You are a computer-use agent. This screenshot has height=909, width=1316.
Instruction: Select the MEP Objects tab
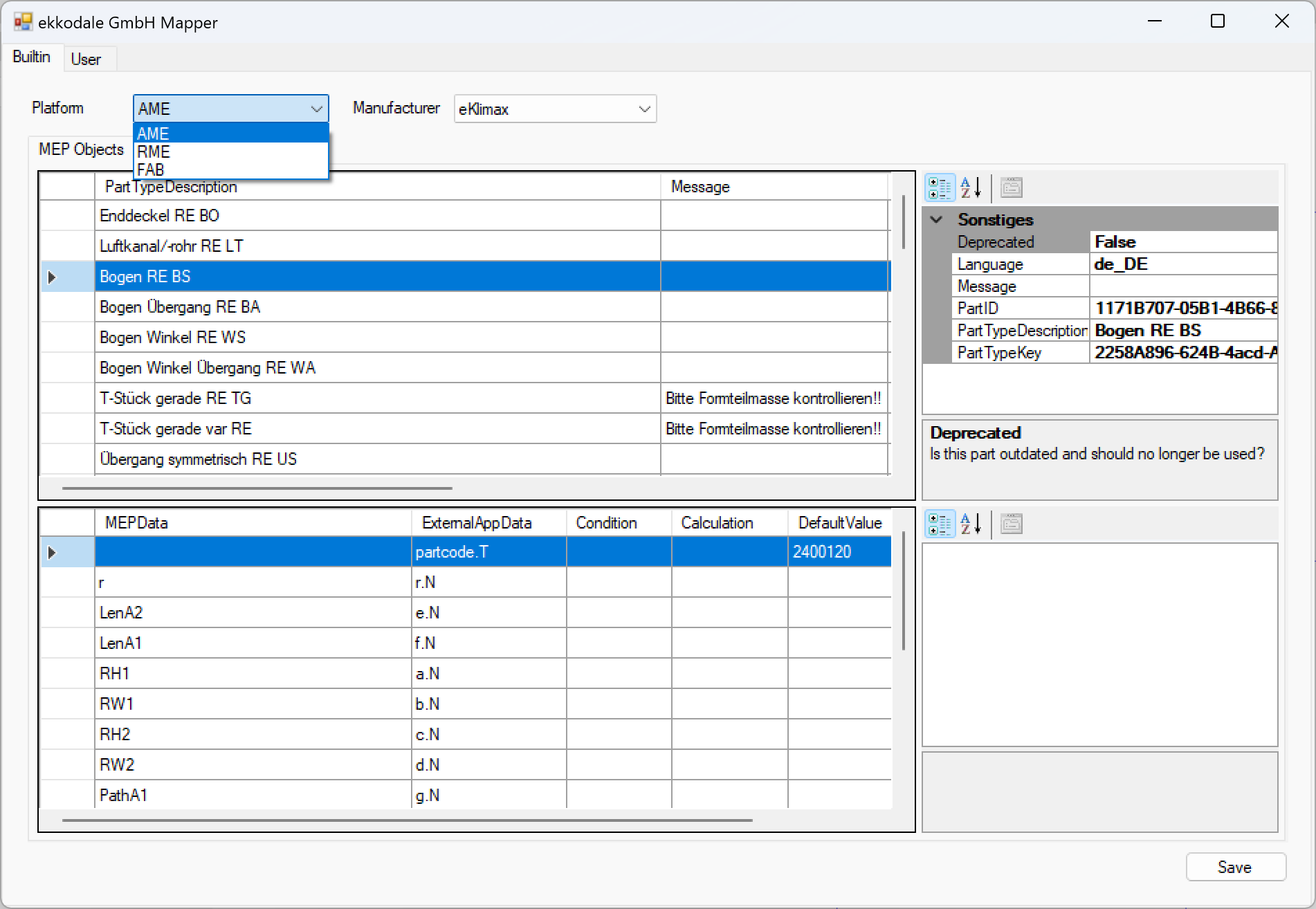click(81, 149)
